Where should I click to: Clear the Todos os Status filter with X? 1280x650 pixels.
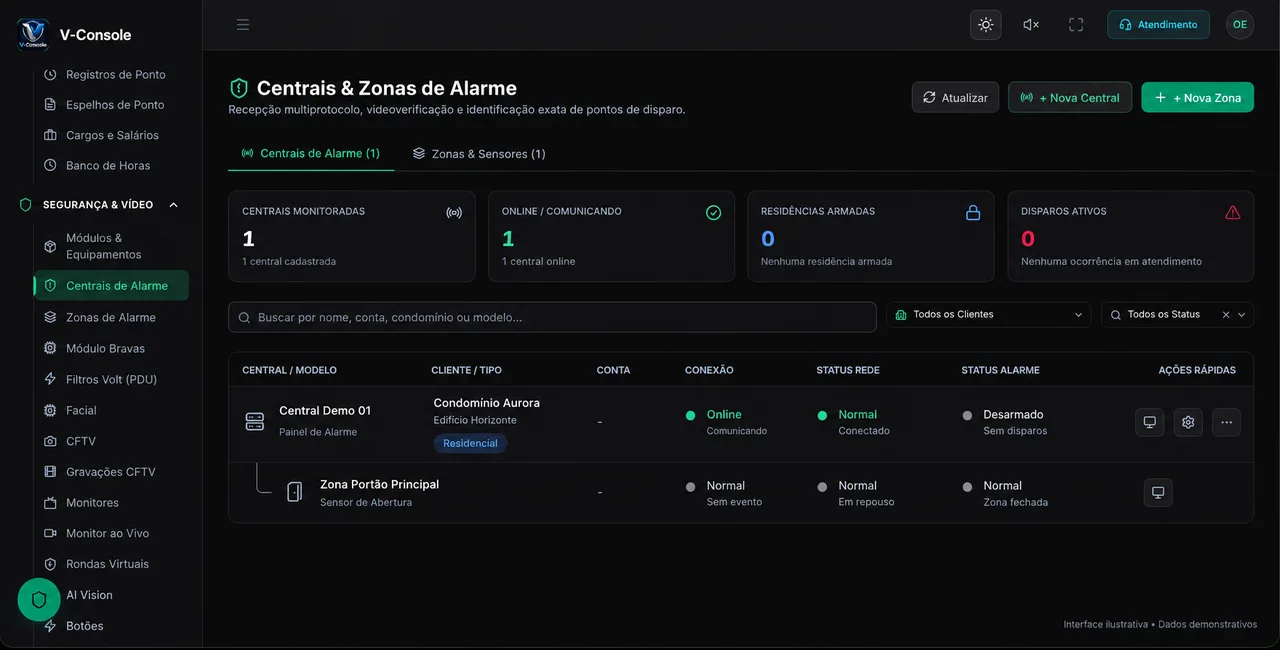[x=1226, y=315]
